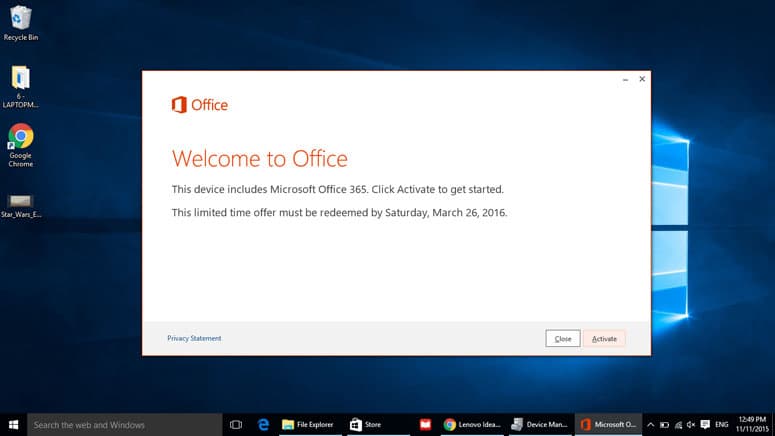Expand hidden system tray icons chevron

pyautogui.click(x=650, y=425)
